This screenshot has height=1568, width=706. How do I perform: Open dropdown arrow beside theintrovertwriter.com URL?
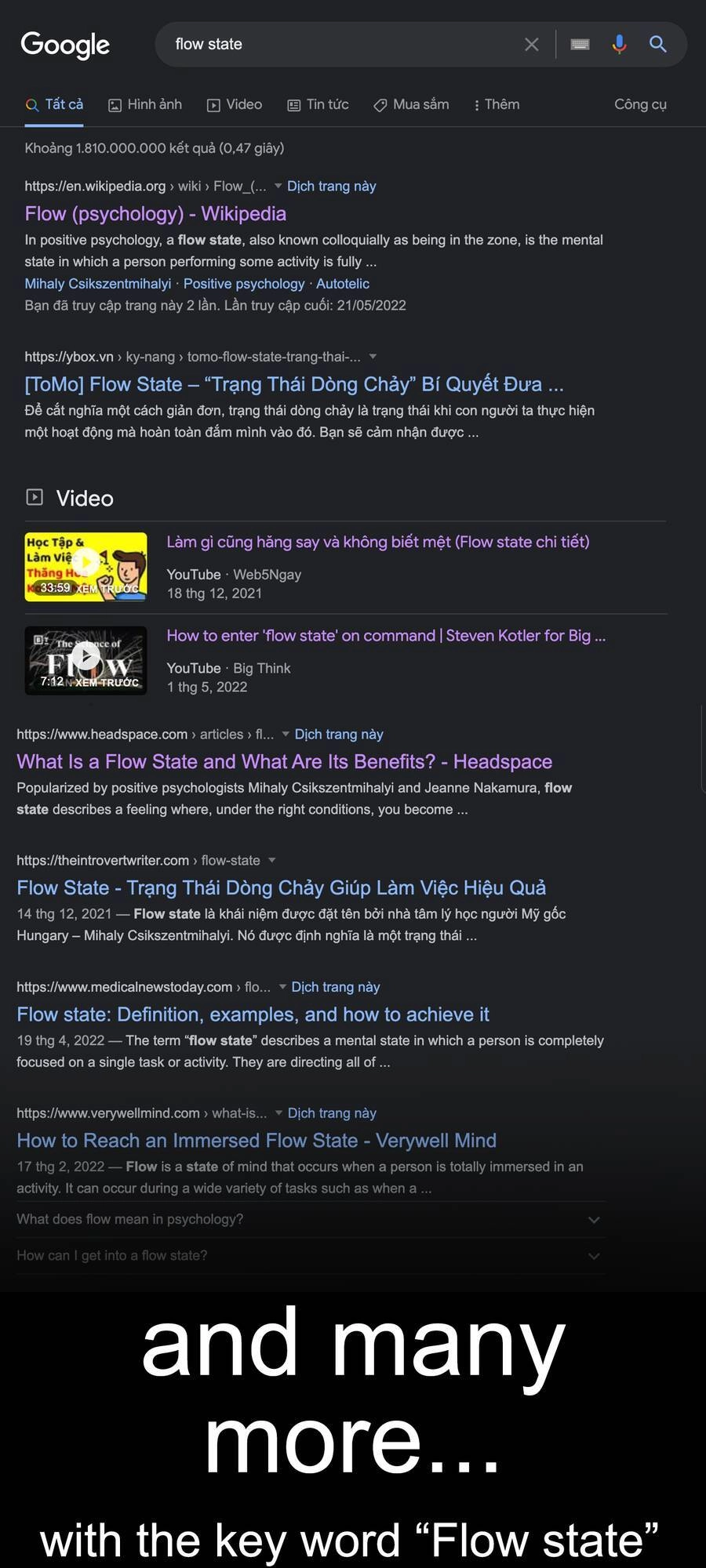(272, 860)
